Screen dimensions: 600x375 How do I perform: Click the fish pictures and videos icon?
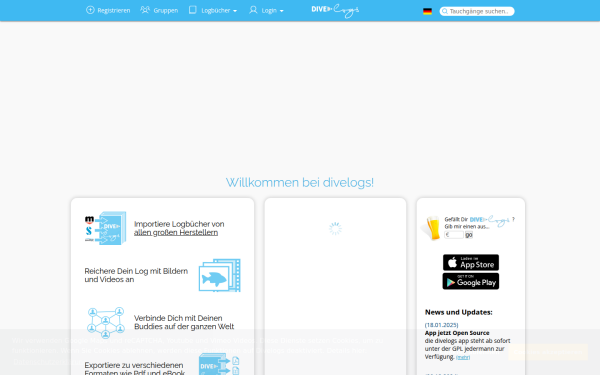(220, 275)
